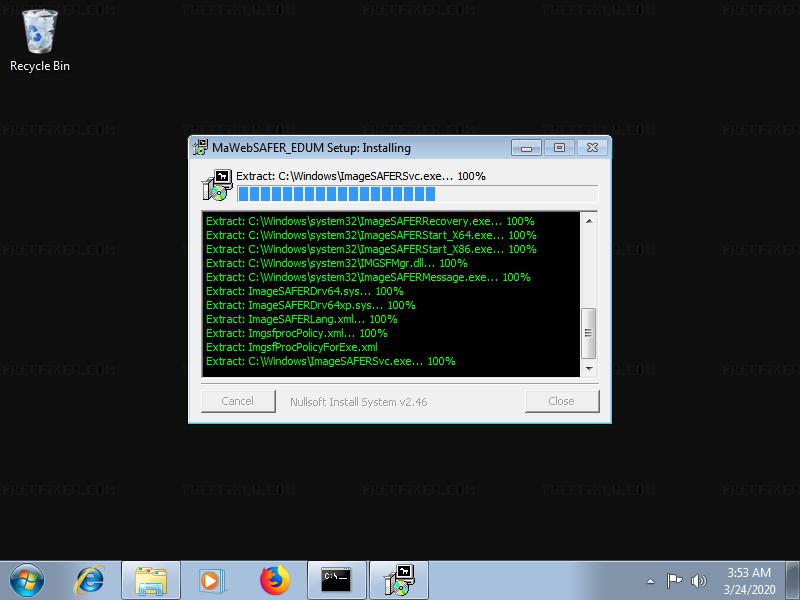Launch Firefox from the taskbar

click(x=274, y=581)
